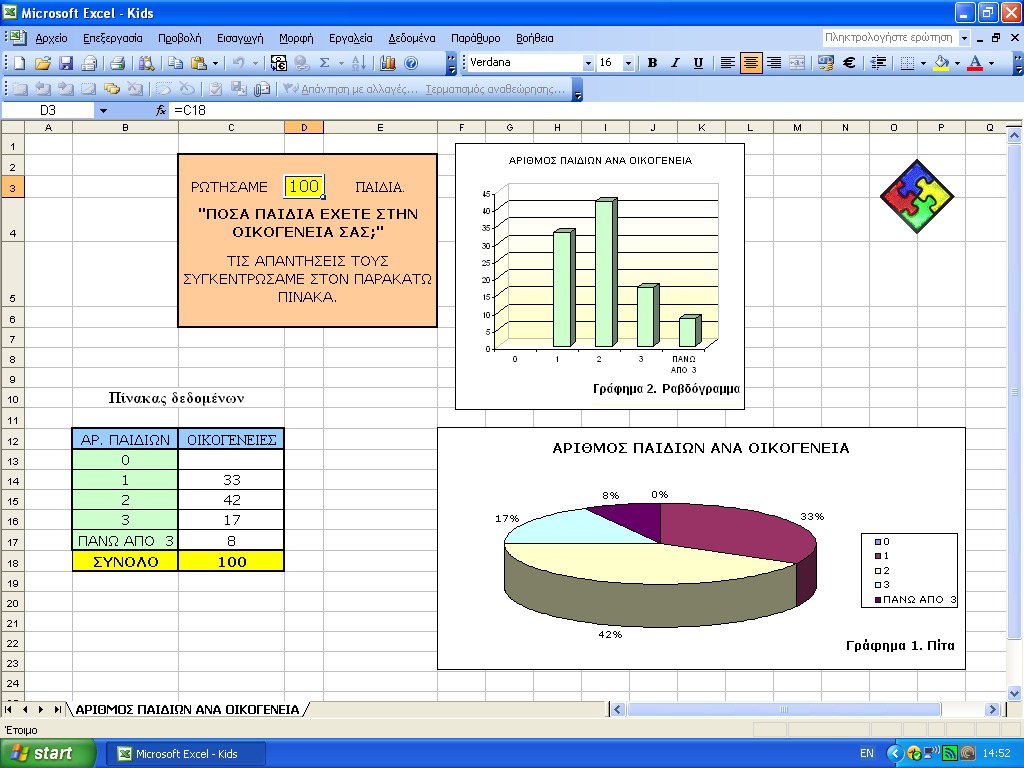Apply Euro style format icon
This screenshot has width=1024, height=768.
pyautogui.click(x=849, y=63)
